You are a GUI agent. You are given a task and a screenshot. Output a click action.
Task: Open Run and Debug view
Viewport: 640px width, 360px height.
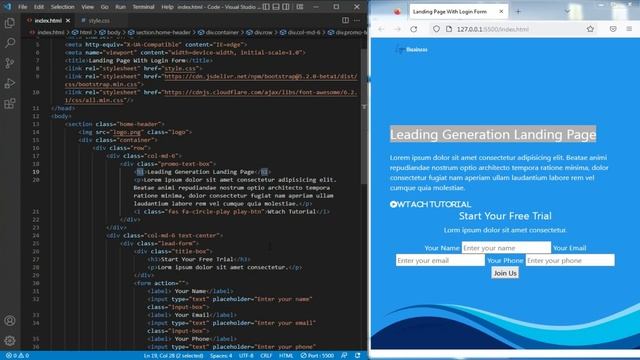click(10, 83)
